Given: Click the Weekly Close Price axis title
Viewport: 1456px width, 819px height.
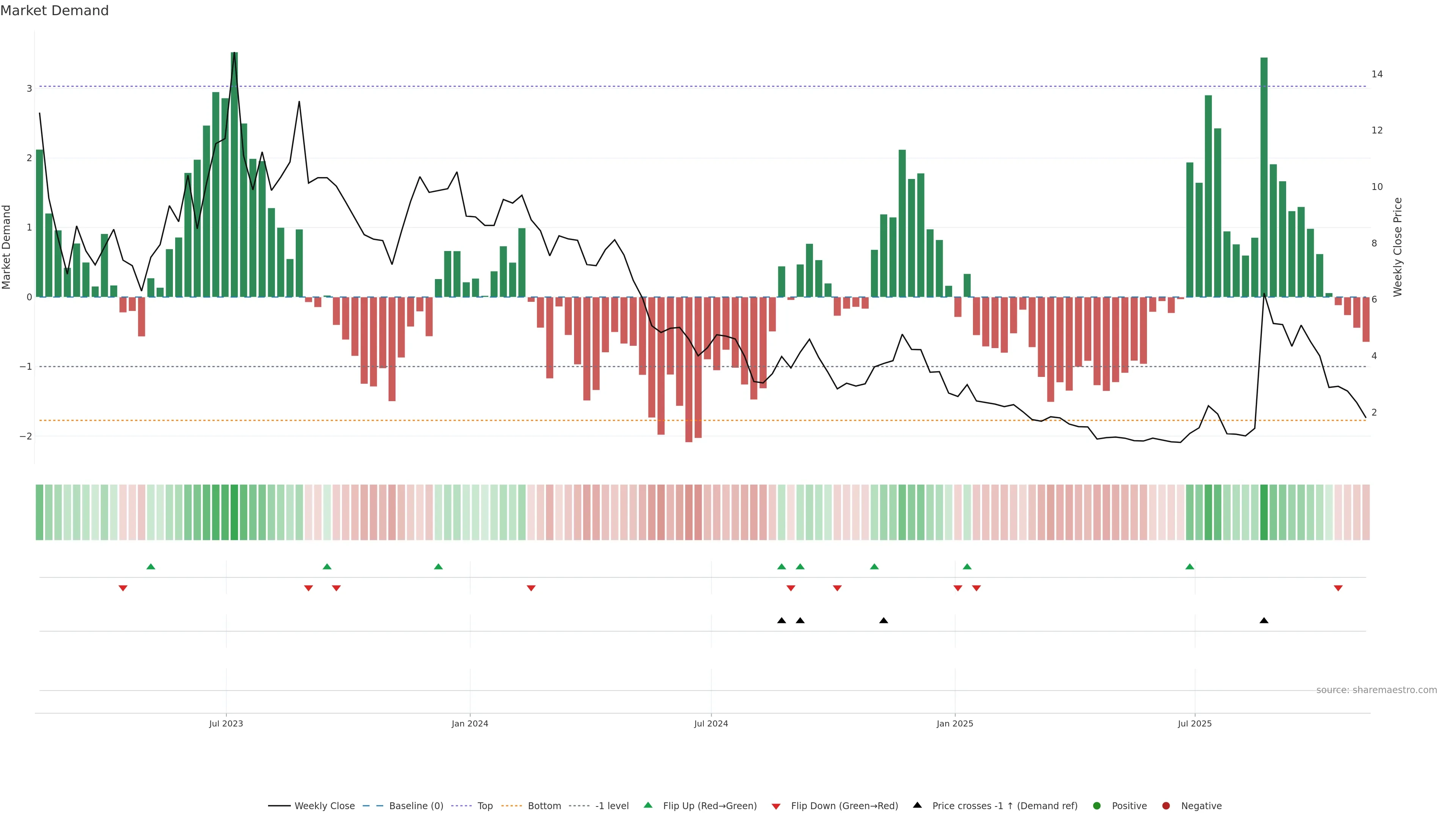Looking at the screenshot, I should 1397,247.
